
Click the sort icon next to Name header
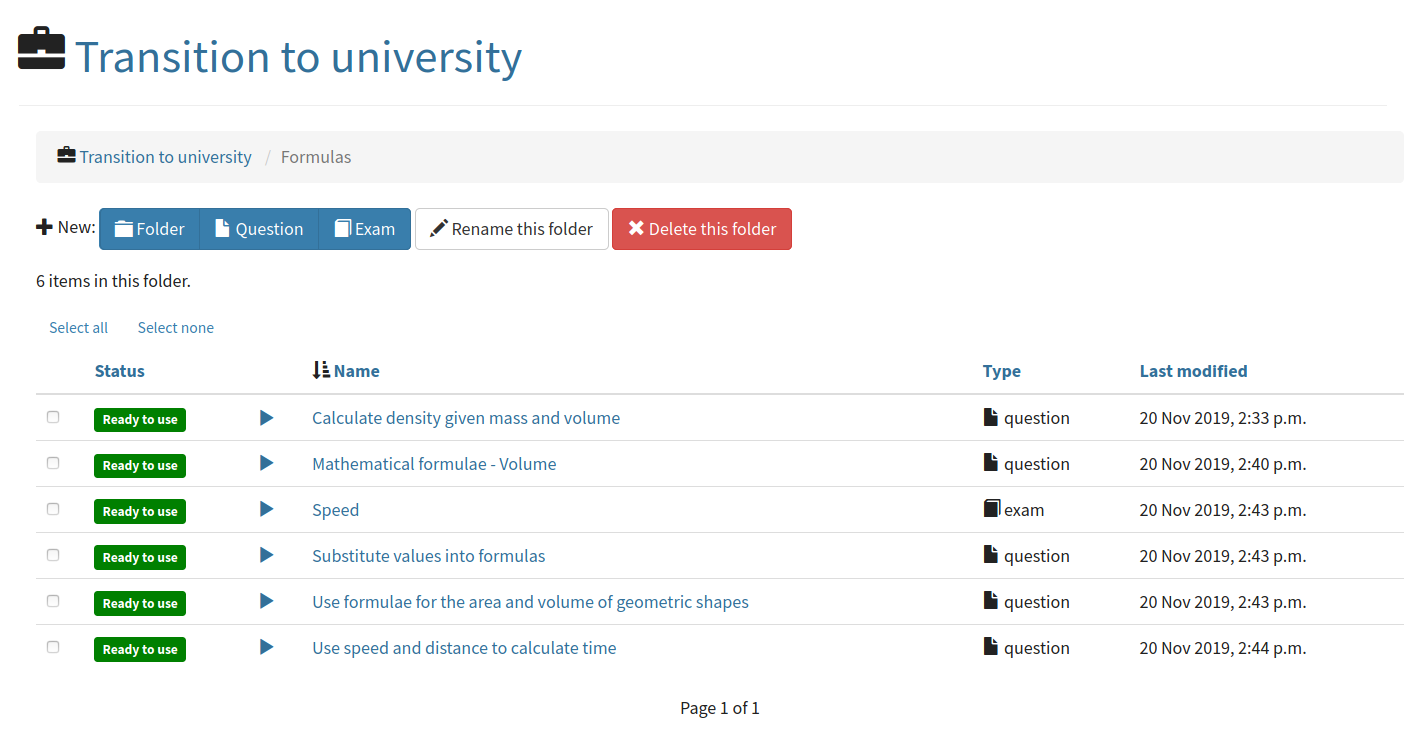pos(321,371)
